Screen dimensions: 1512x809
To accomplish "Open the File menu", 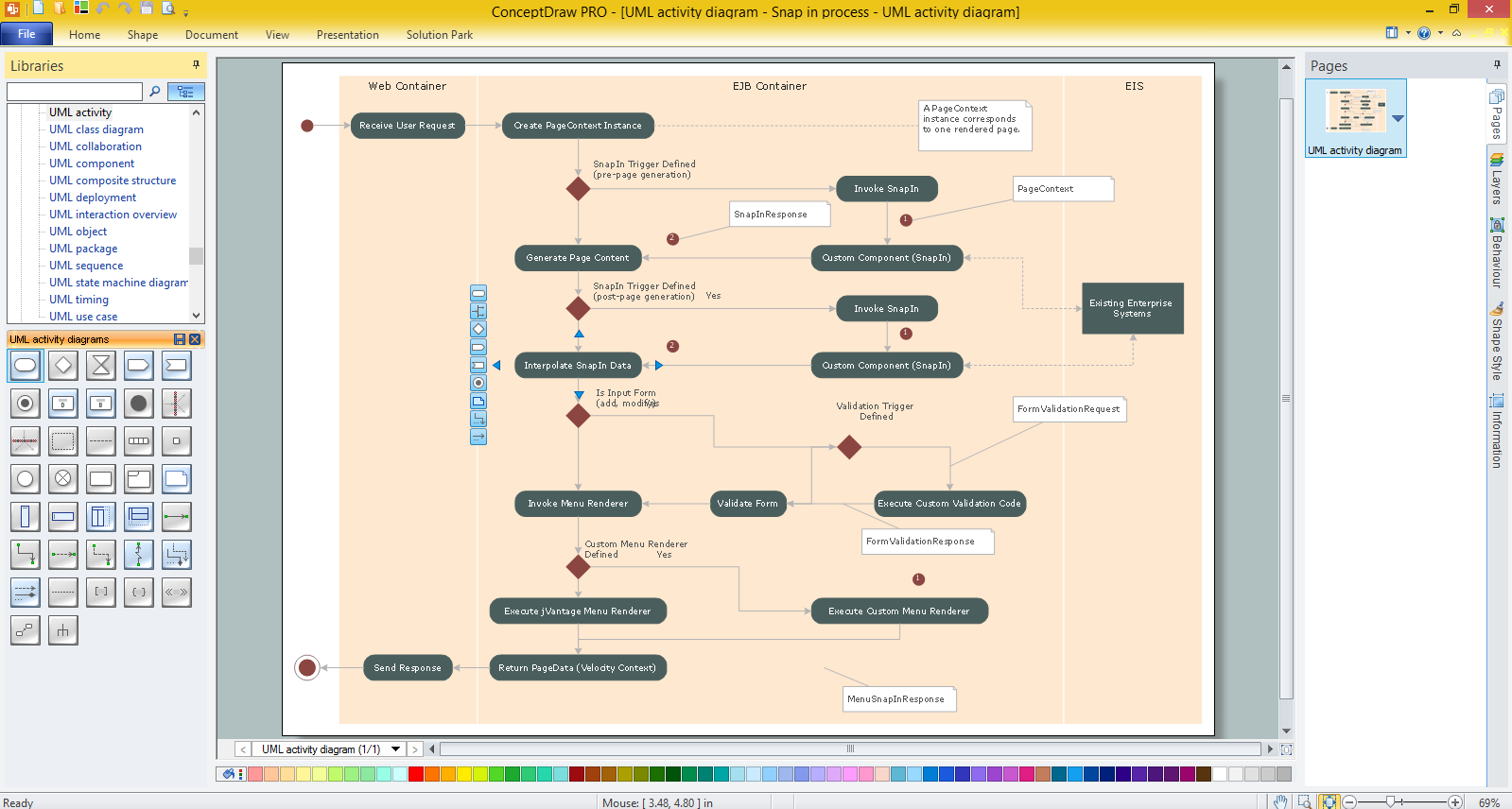I will tap(26, 34).
